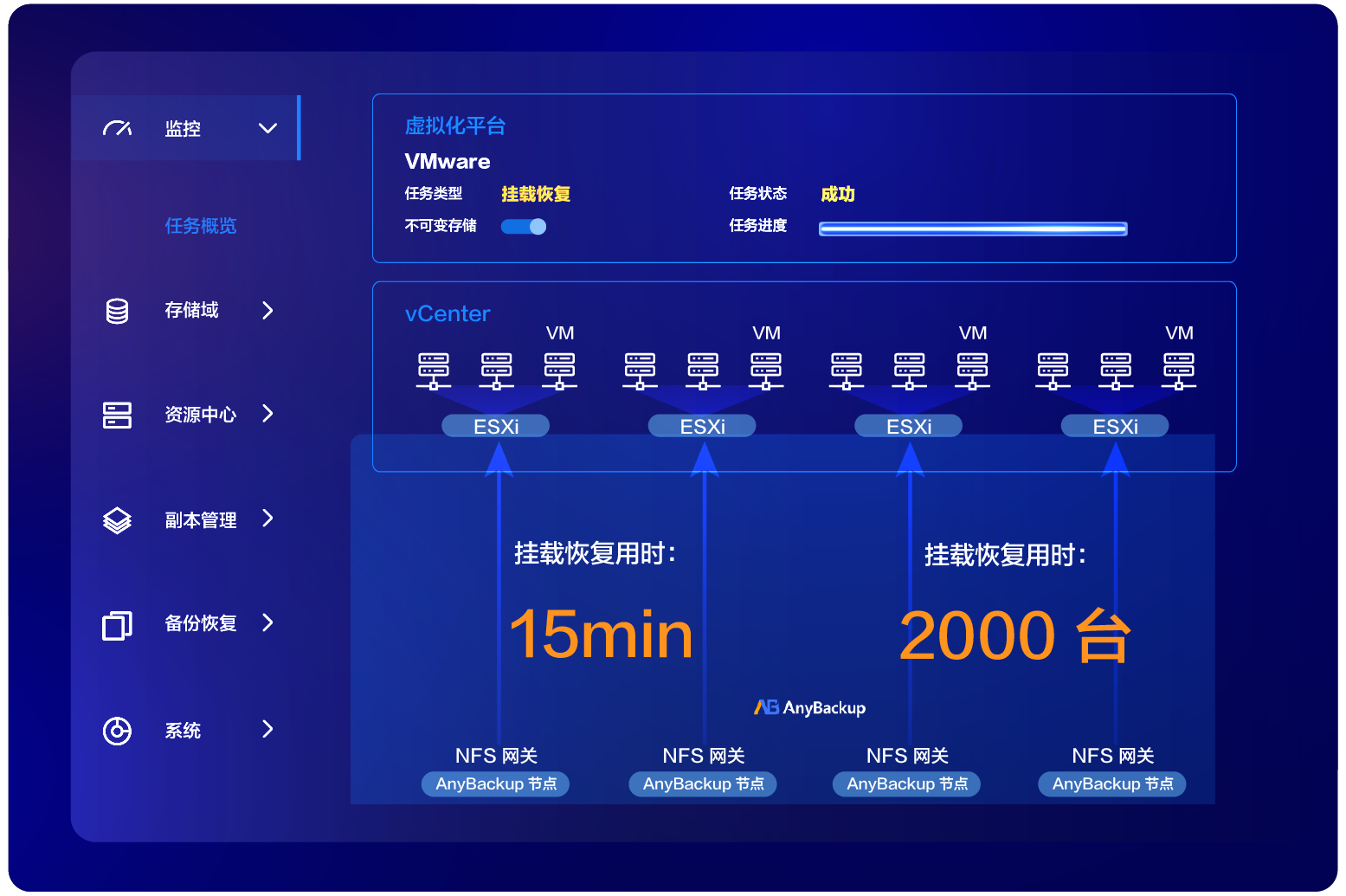Click the 2000 台 value
1346x896 pixels.
[x=1015, y=635]
